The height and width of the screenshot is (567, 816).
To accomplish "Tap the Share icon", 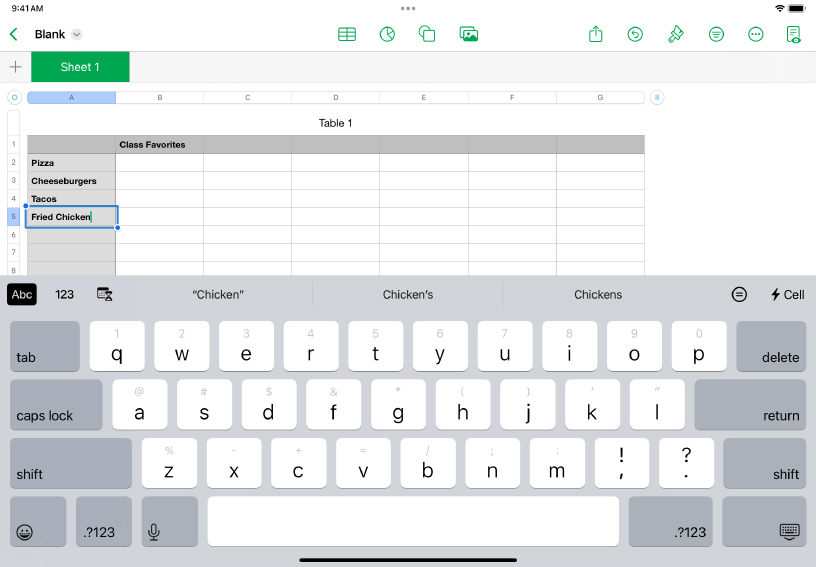I will pyautogui.click(x=596, y=34).
